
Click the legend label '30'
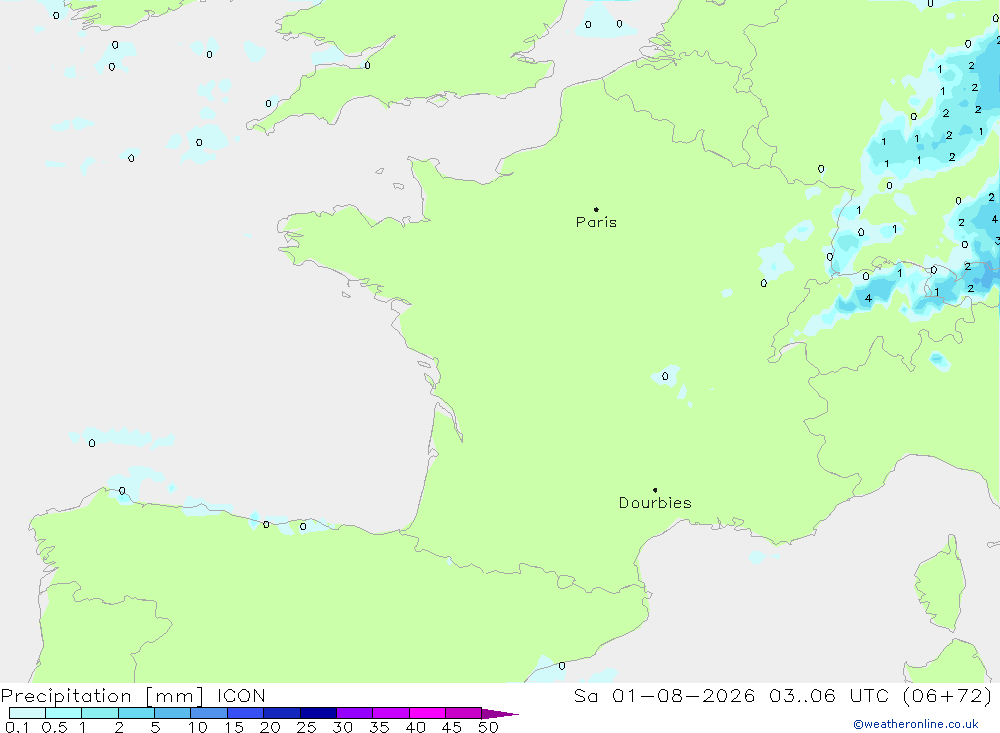(x=343, y=727)
